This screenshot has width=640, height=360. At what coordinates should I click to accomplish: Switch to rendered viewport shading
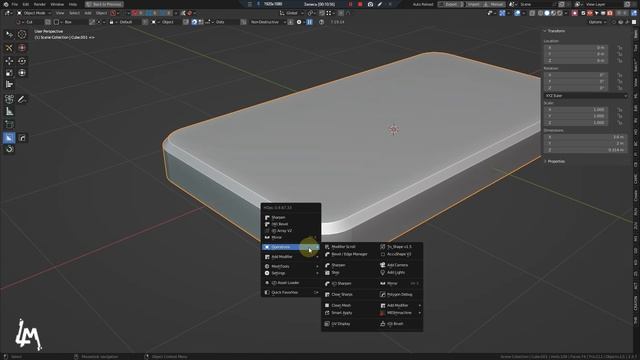559,13
